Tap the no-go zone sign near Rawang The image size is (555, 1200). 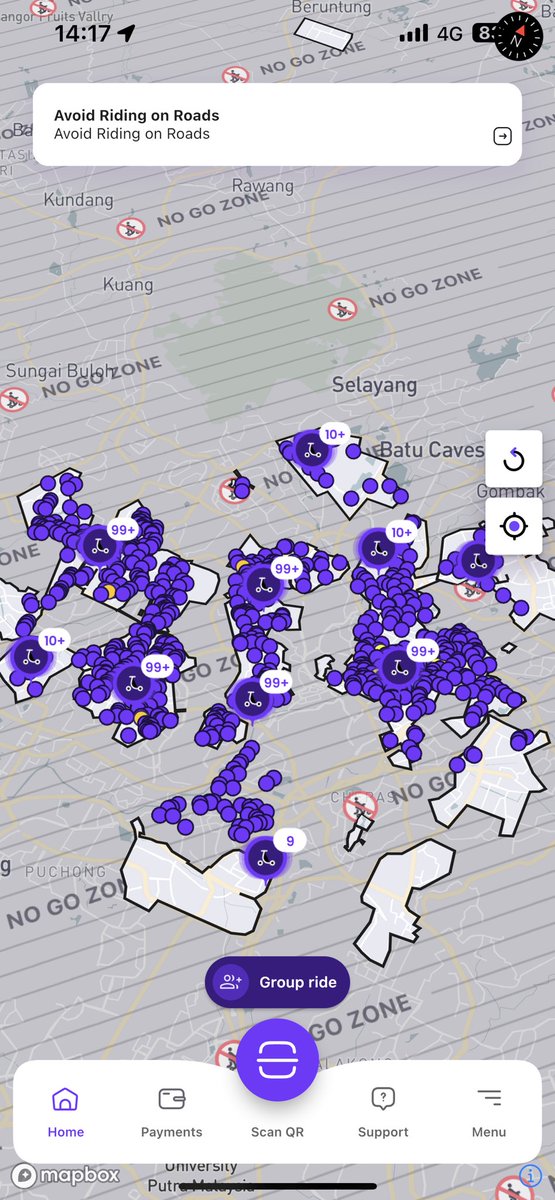point(130,230)
